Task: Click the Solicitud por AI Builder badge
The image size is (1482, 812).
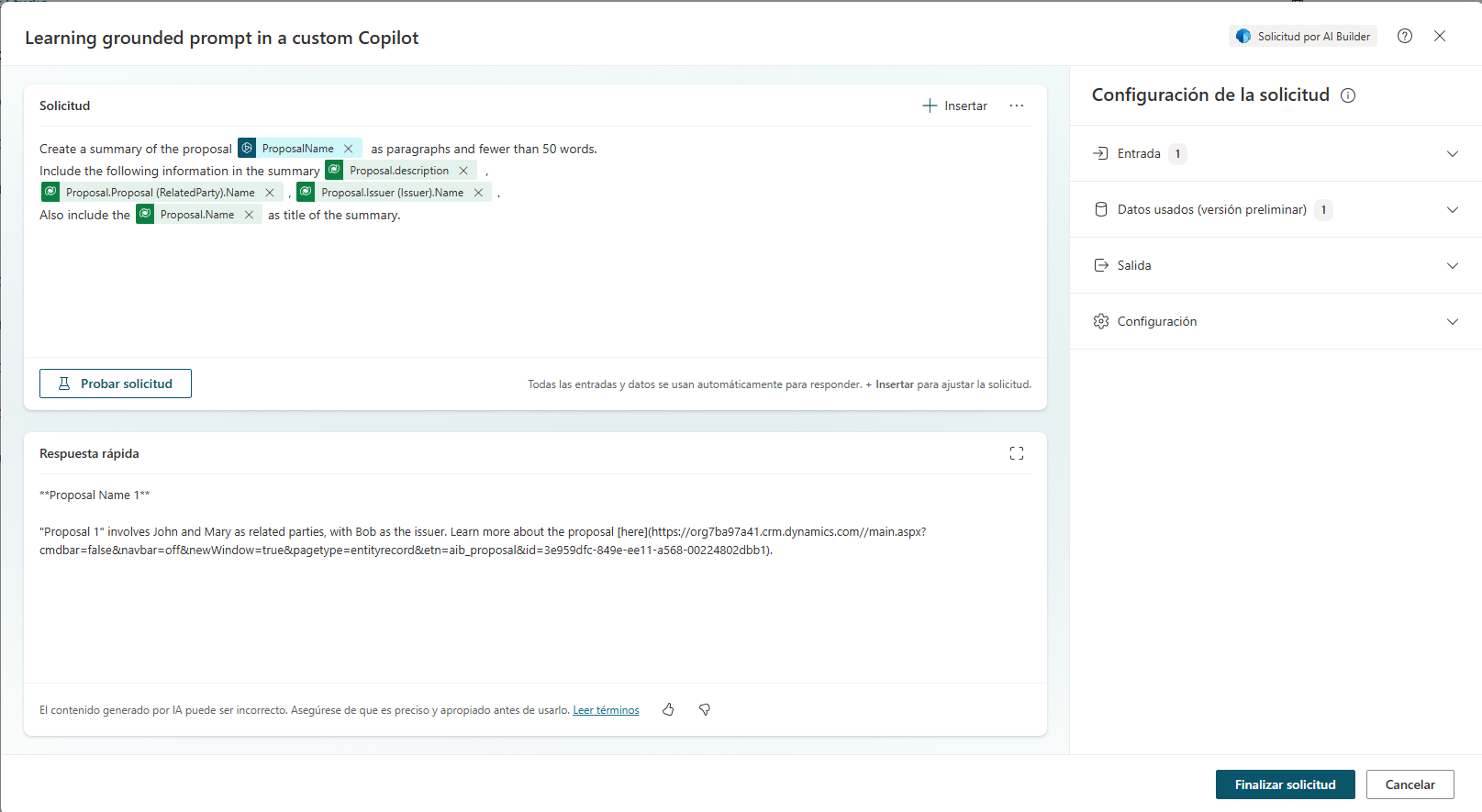Action: (x=1303, y=36)
